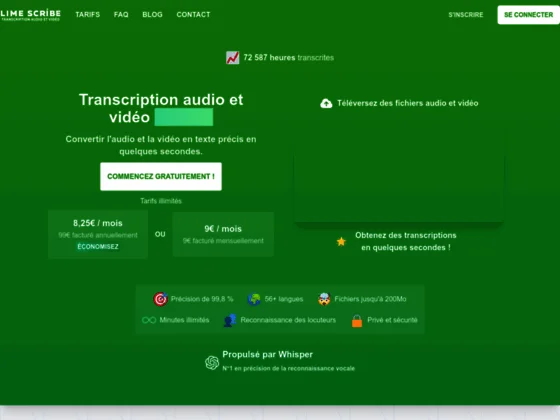This screenshot has height=420, width=560.
Task: Click the target precision icon
Action: click(x=160, y=299)
